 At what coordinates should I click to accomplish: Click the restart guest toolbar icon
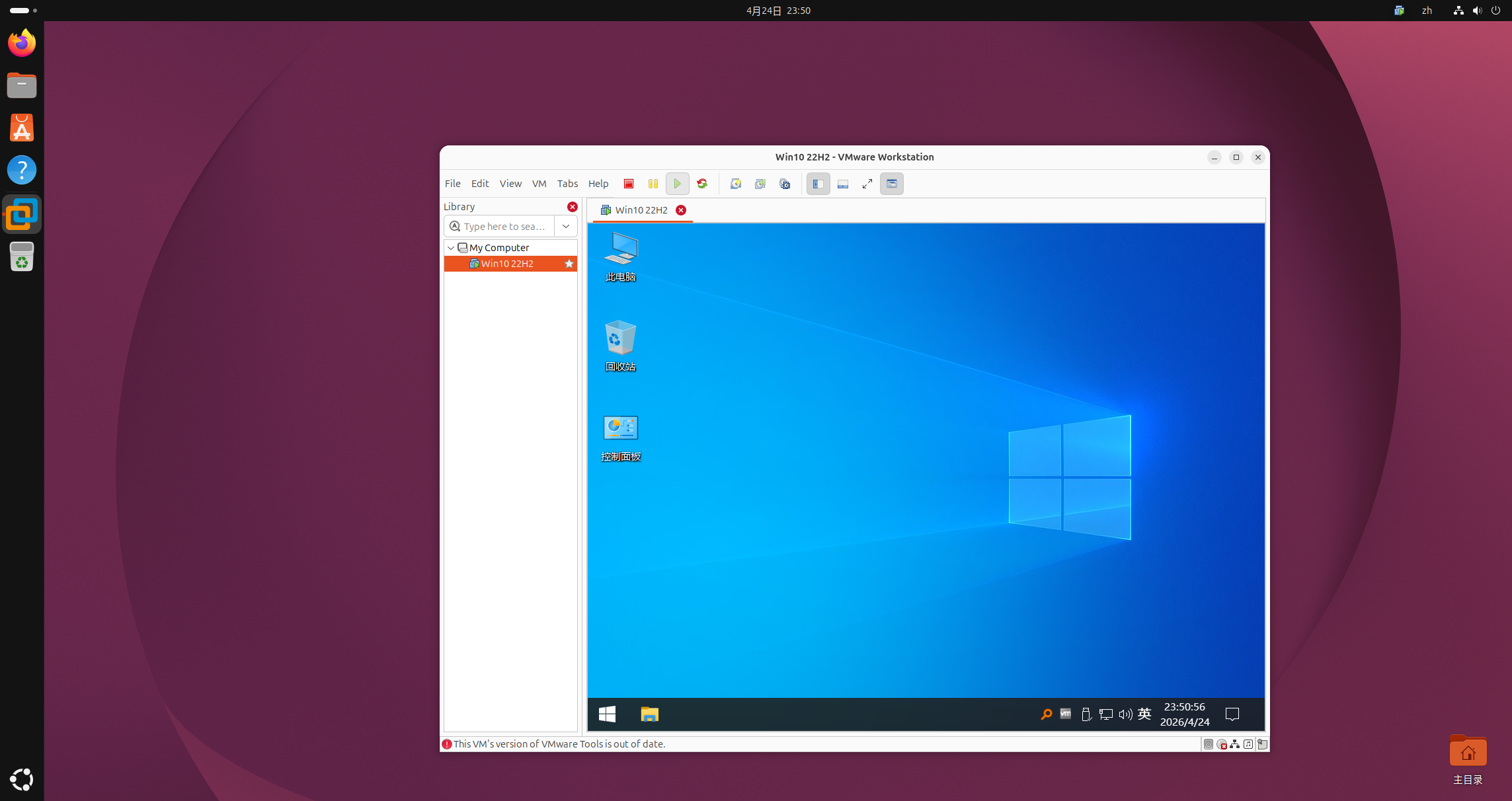[702, 184]
